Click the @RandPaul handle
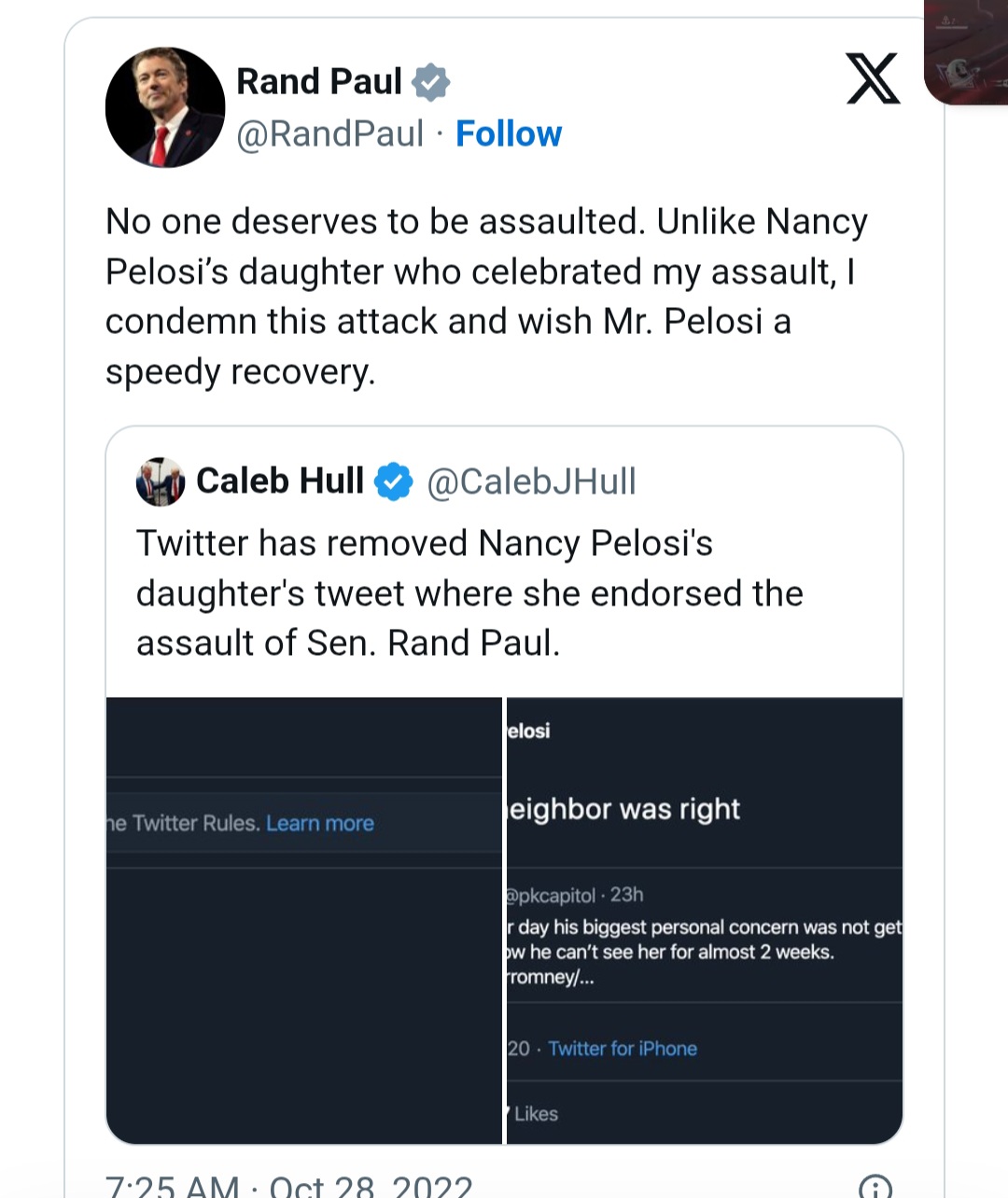 pos(330,133)
